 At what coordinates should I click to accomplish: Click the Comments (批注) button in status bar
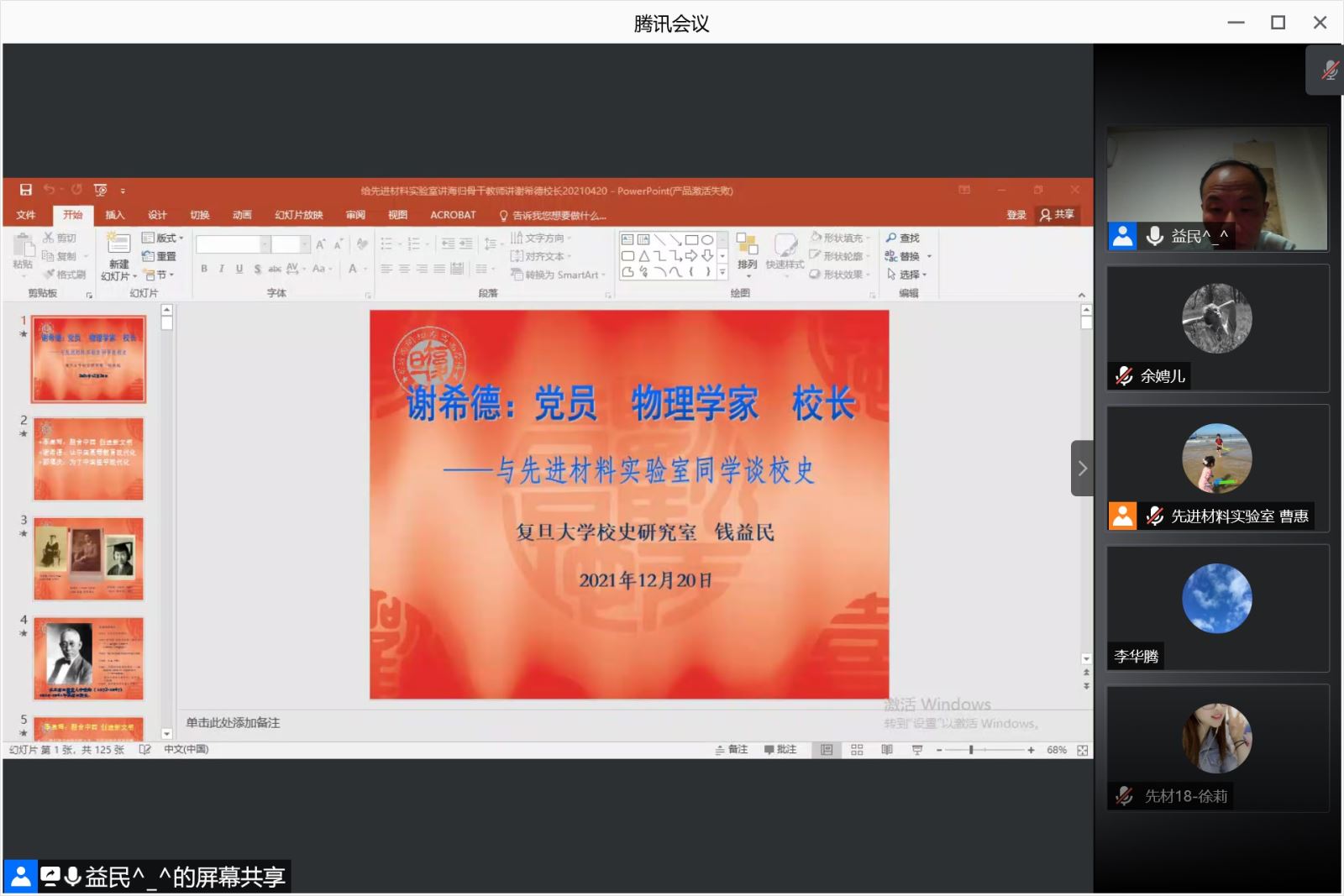click(780, 750)
